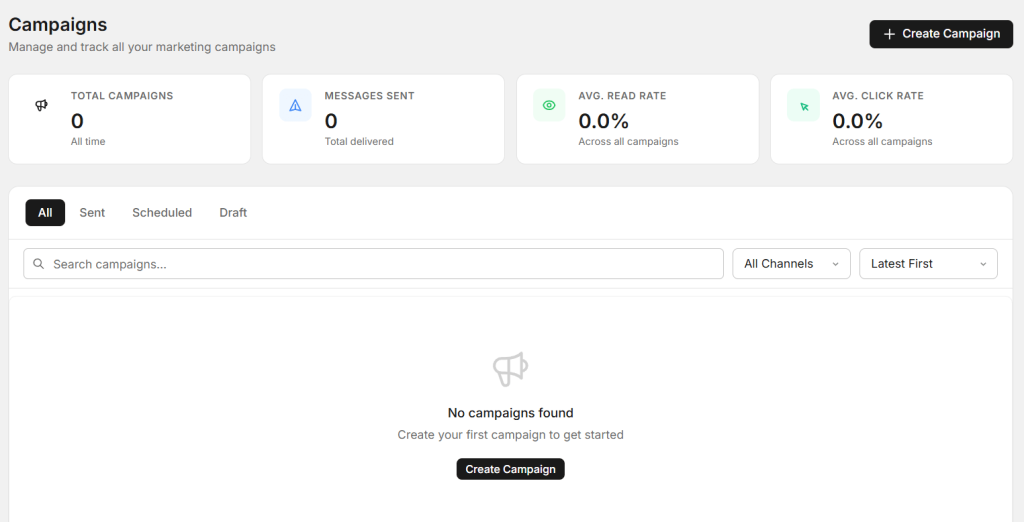Click Create Campaign button below the empty-state message

point(510,469)
